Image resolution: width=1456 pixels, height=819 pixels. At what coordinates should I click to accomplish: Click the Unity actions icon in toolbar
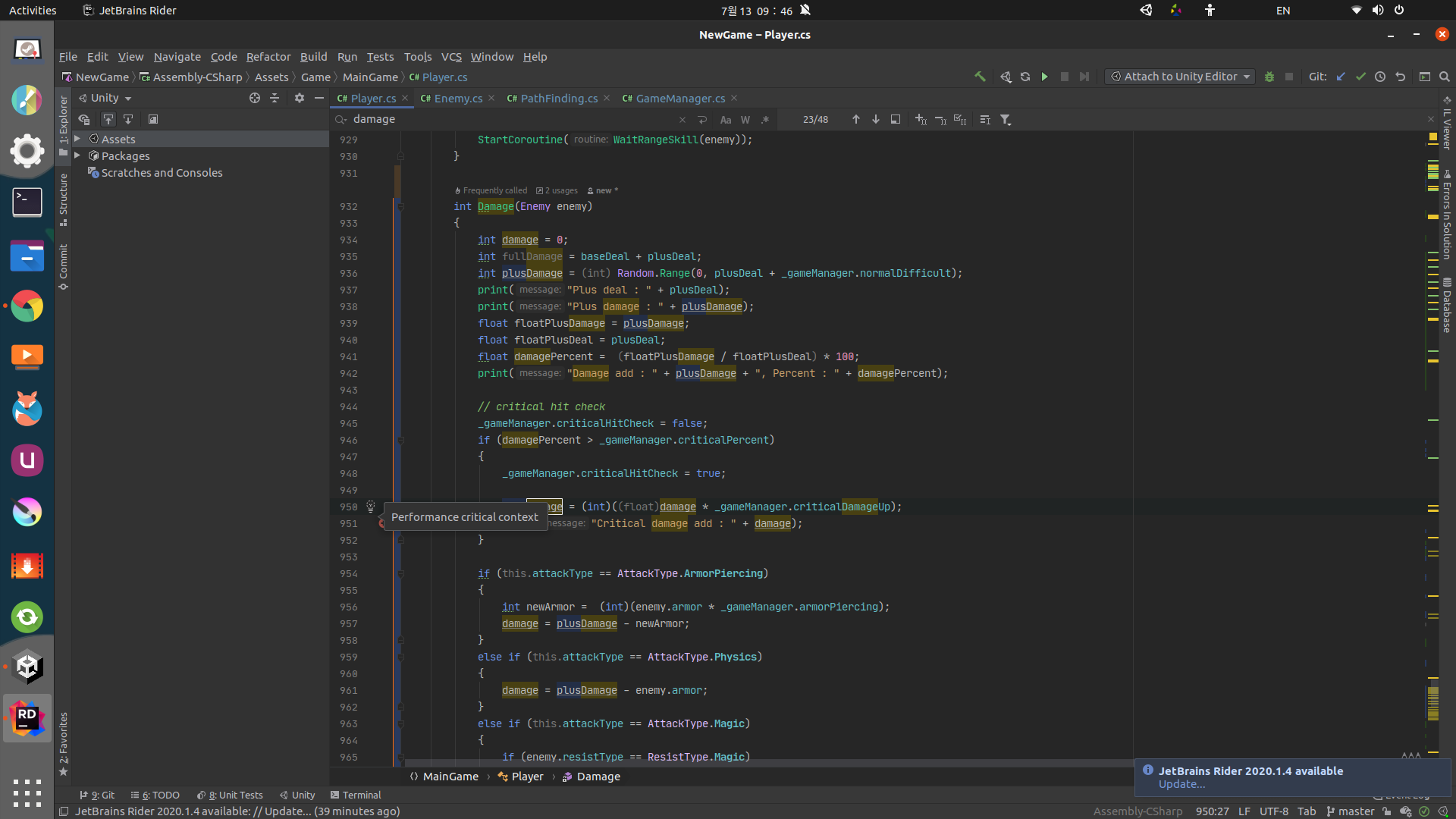coord(1006,77)
